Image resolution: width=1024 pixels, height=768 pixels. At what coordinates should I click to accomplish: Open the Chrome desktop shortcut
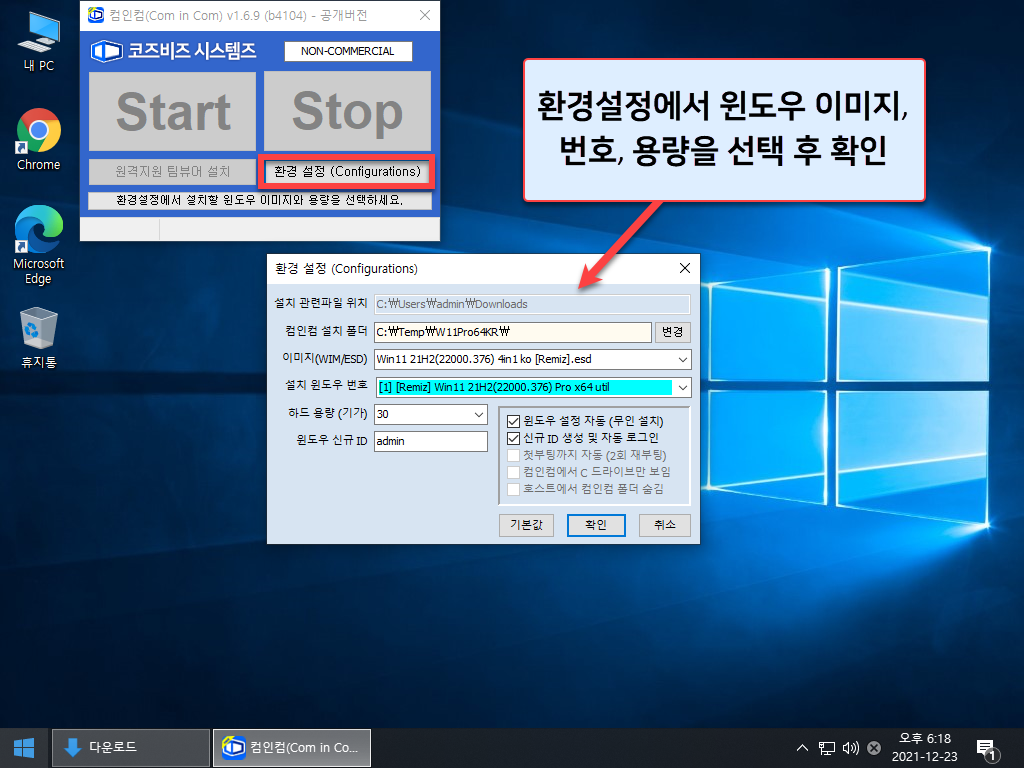pyautogui.click(x=39, y=140)
